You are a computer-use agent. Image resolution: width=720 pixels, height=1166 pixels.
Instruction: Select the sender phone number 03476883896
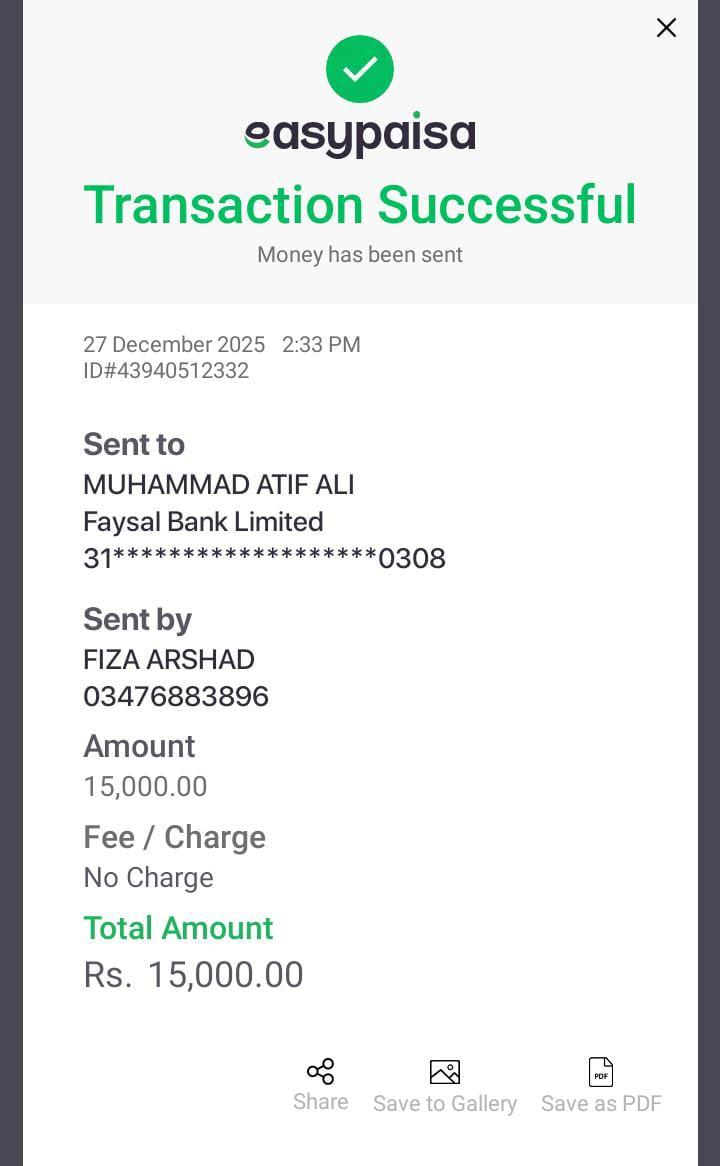176,697
